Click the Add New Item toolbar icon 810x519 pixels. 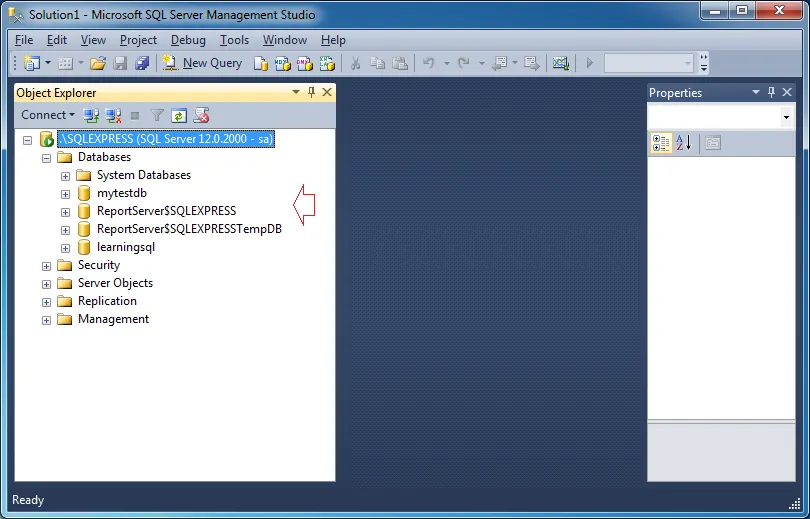[66, 64]
